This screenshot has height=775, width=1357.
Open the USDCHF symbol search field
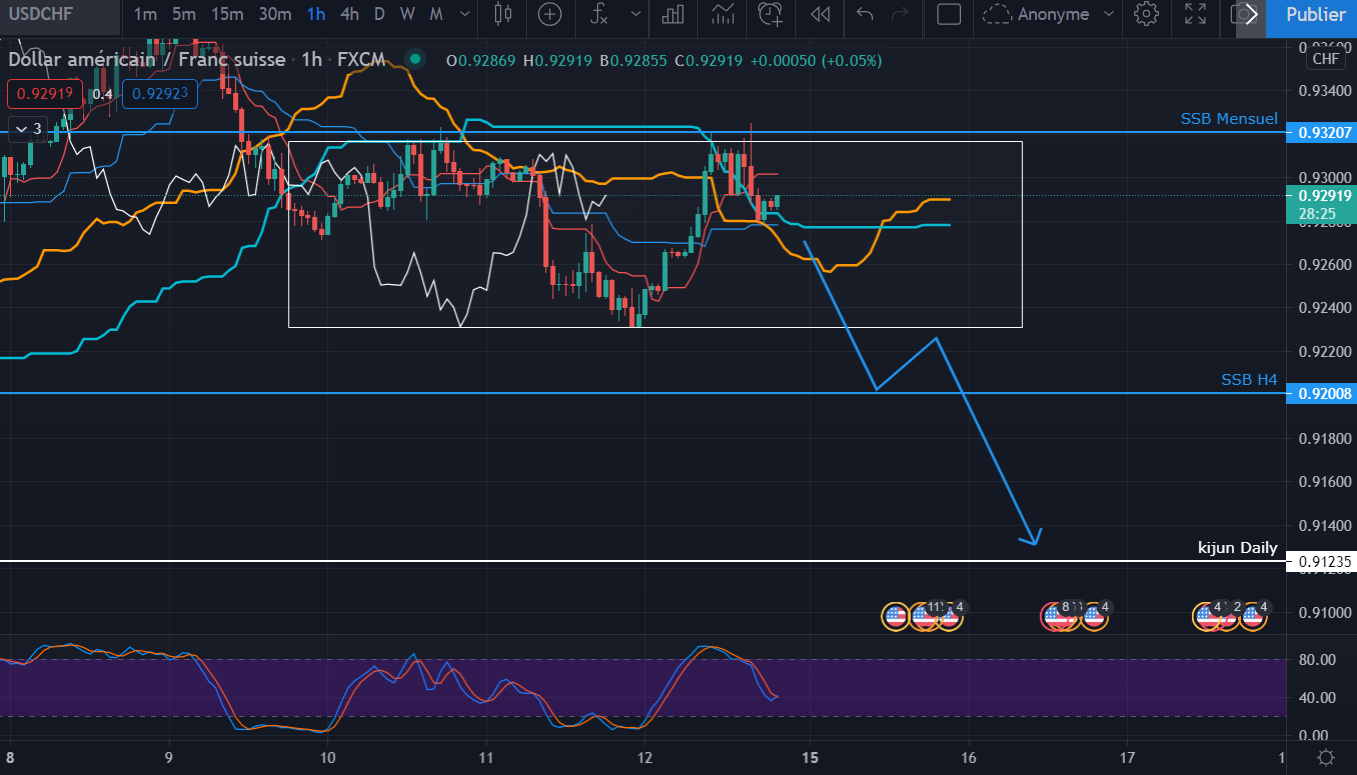click(x=60, y=15)
